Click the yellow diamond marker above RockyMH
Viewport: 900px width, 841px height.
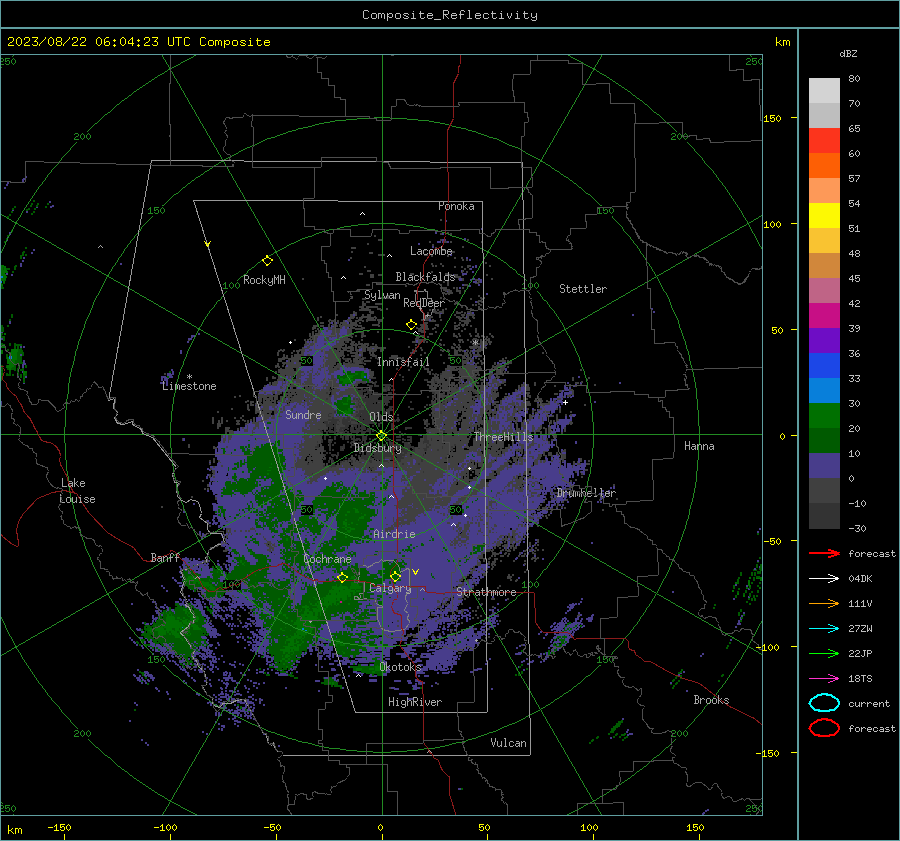point(267,261)
